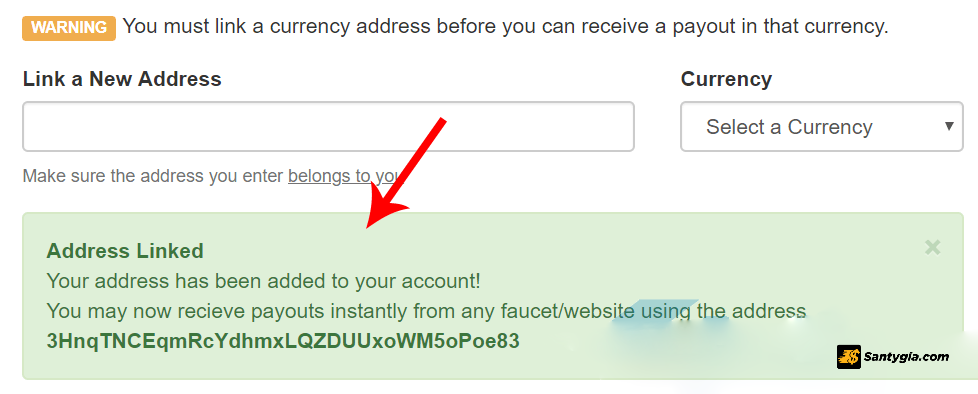
Task: Click the linked address 3HnqTNCEqmRcYdhmxLQZDUUxoWM5oPoe83
Action: click(x=283, y=341)
